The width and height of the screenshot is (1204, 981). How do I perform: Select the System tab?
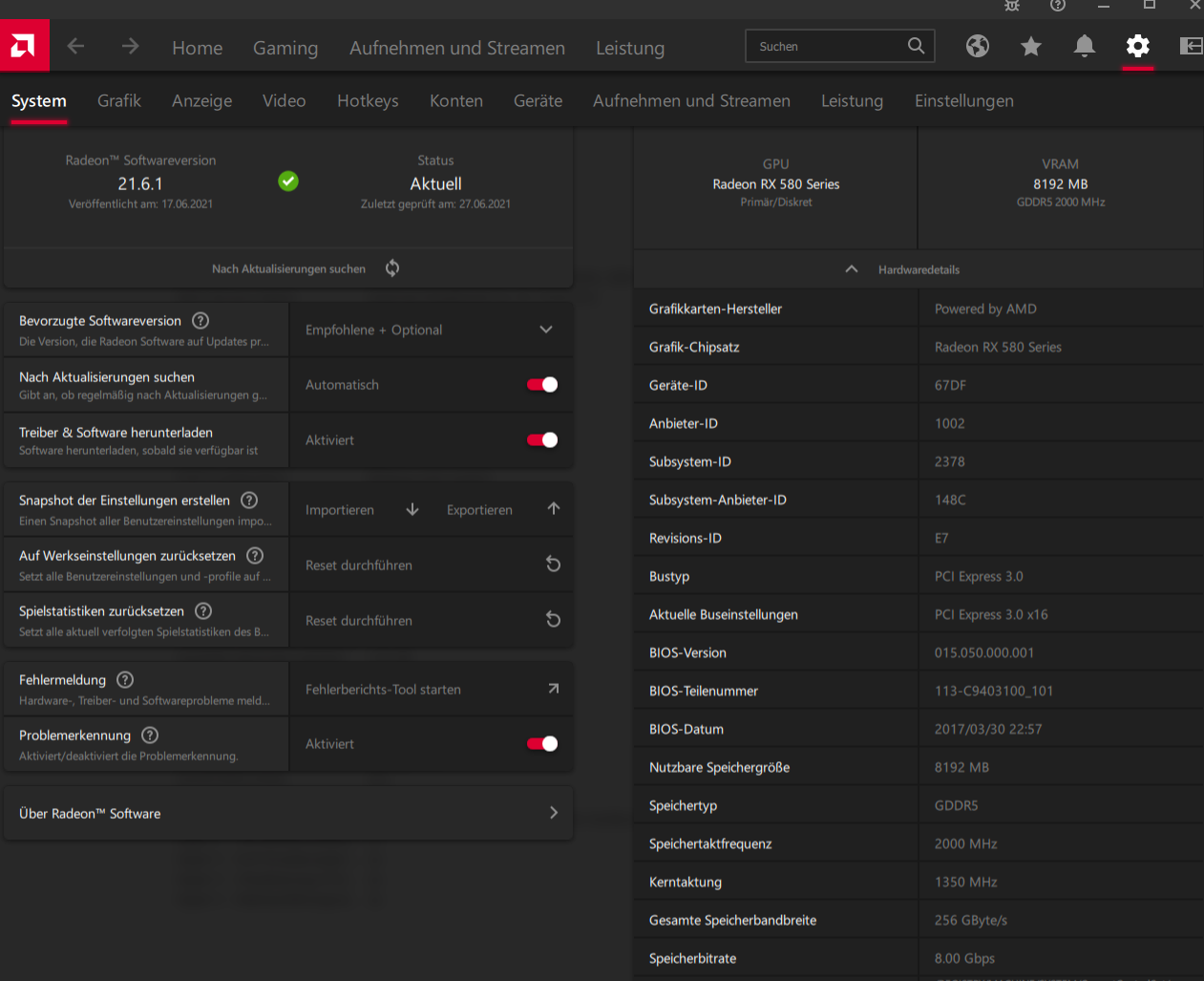39,100
